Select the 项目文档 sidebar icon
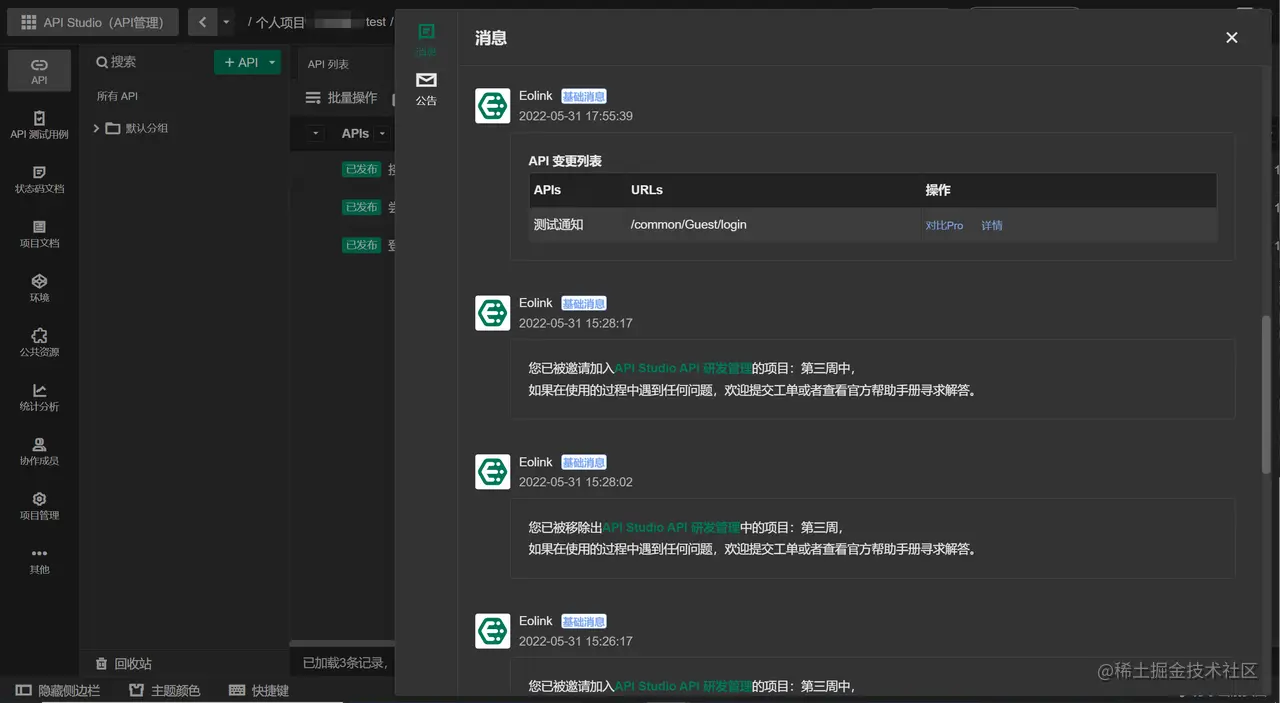Screen dimensions: 1280x703 (x=39, y=233)
